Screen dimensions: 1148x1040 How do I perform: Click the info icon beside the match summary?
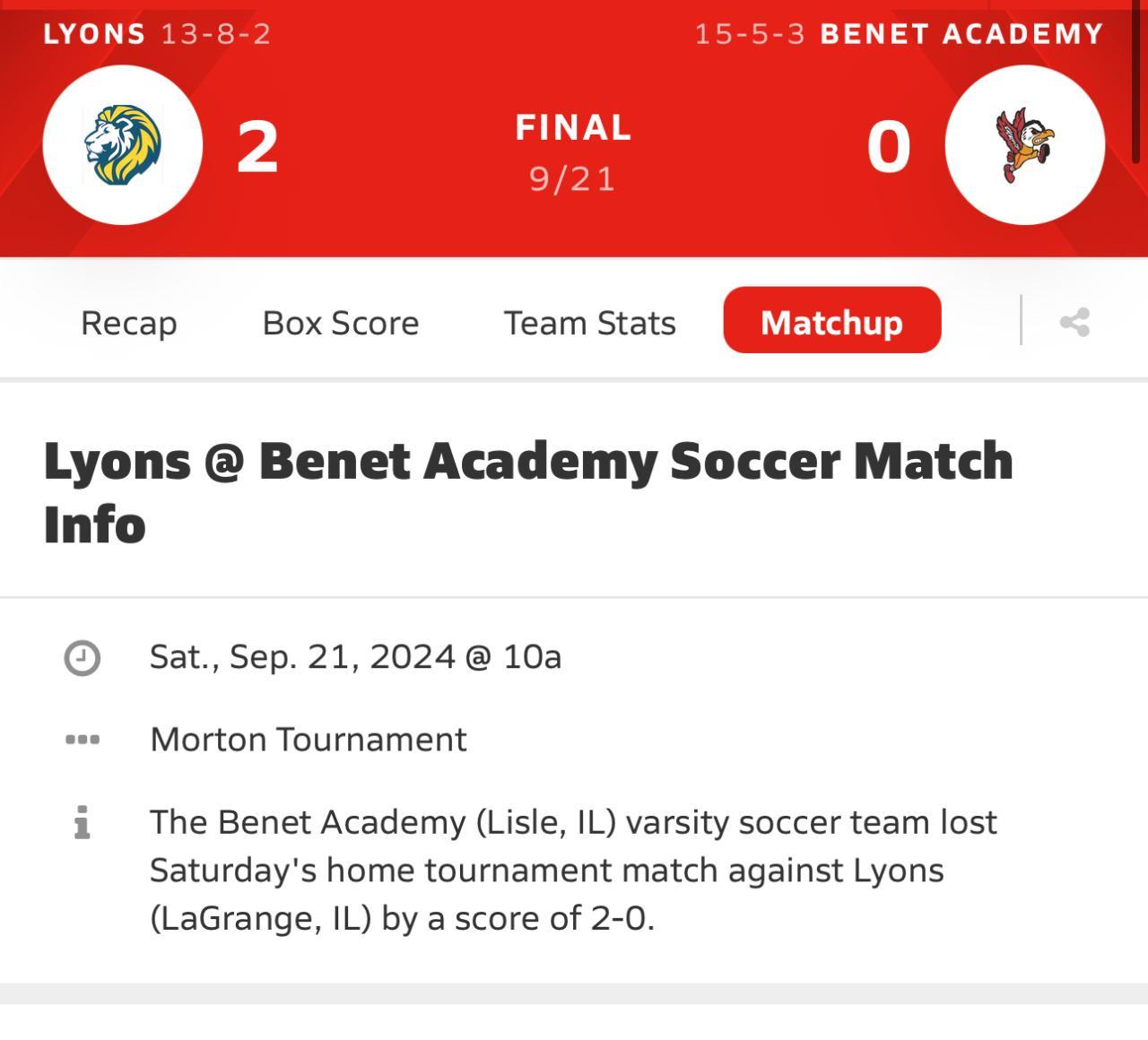coord(83,822)
